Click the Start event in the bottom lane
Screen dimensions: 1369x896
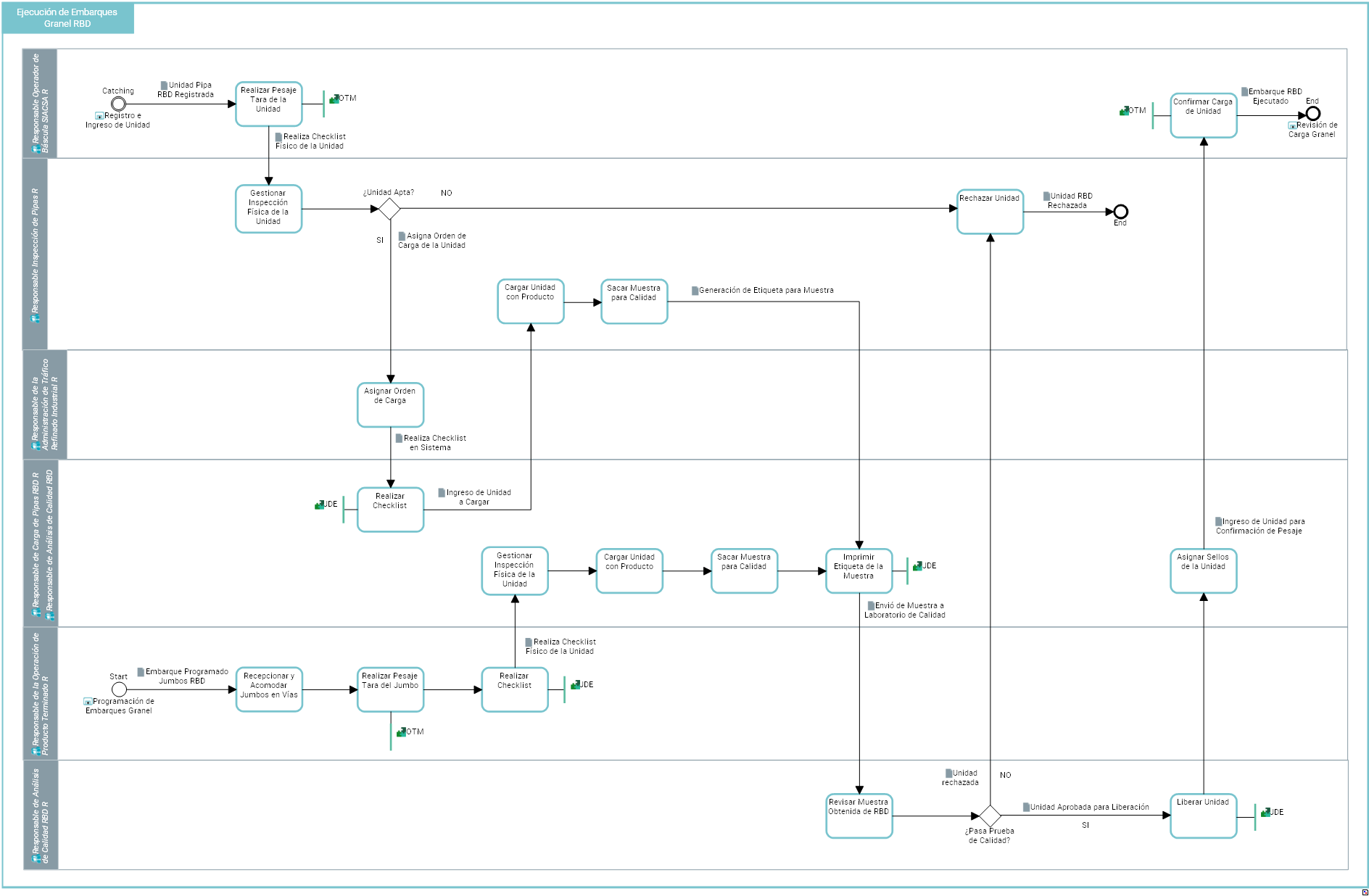(x=119, y=689)
